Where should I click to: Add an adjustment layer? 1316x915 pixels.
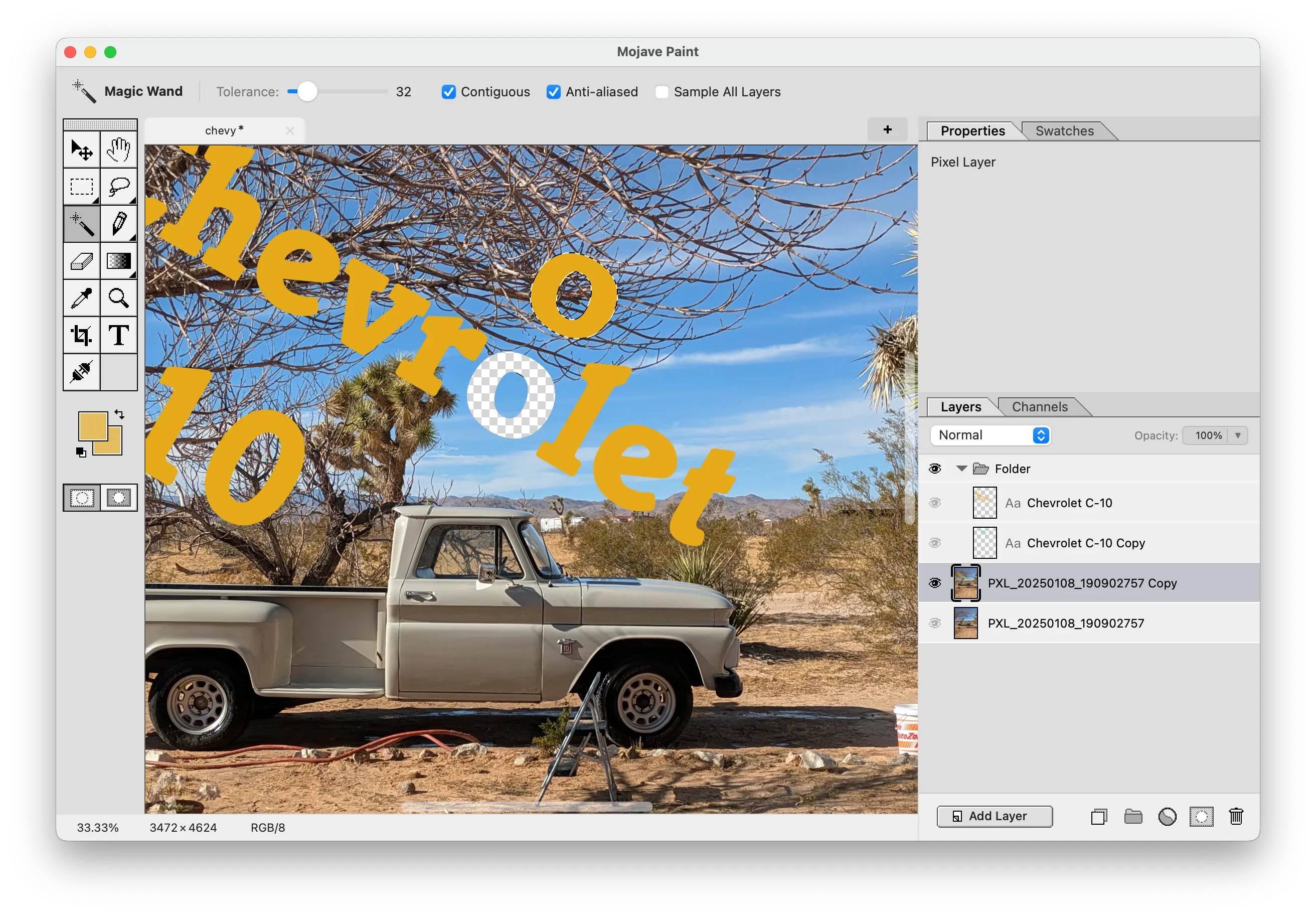[1167, 816]
